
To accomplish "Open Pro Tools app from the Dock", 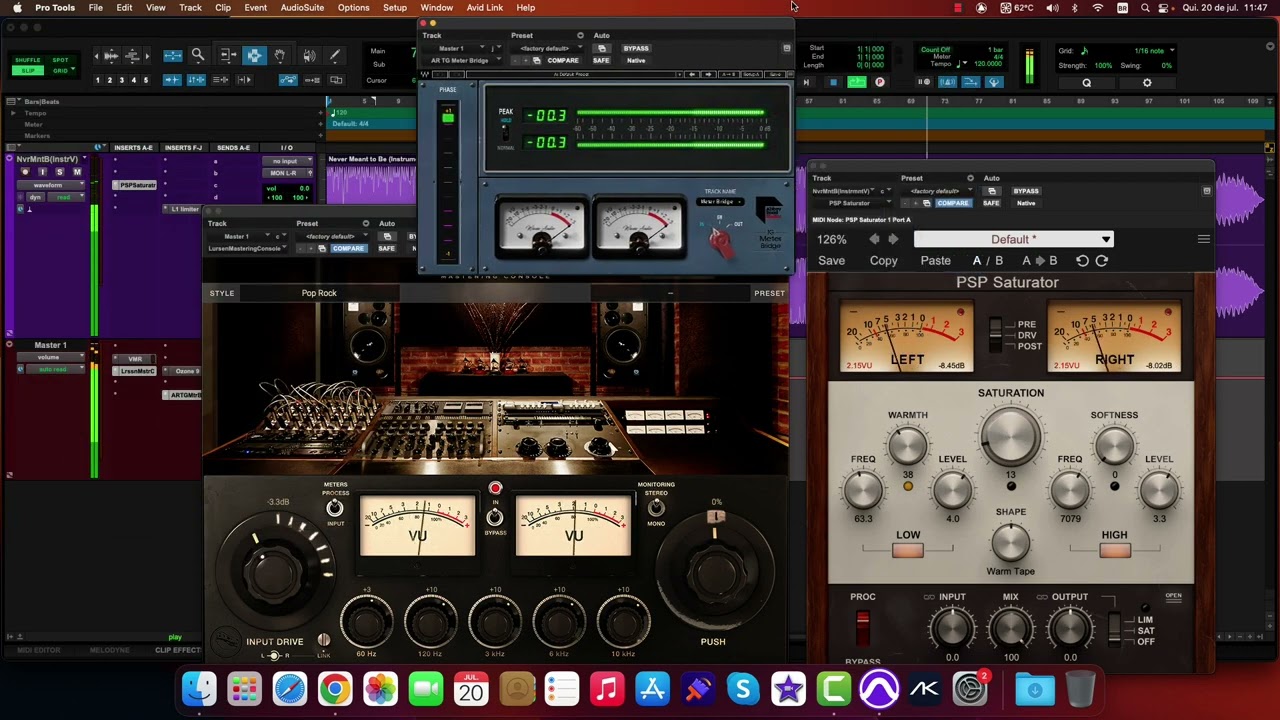I will click(879, 689).
